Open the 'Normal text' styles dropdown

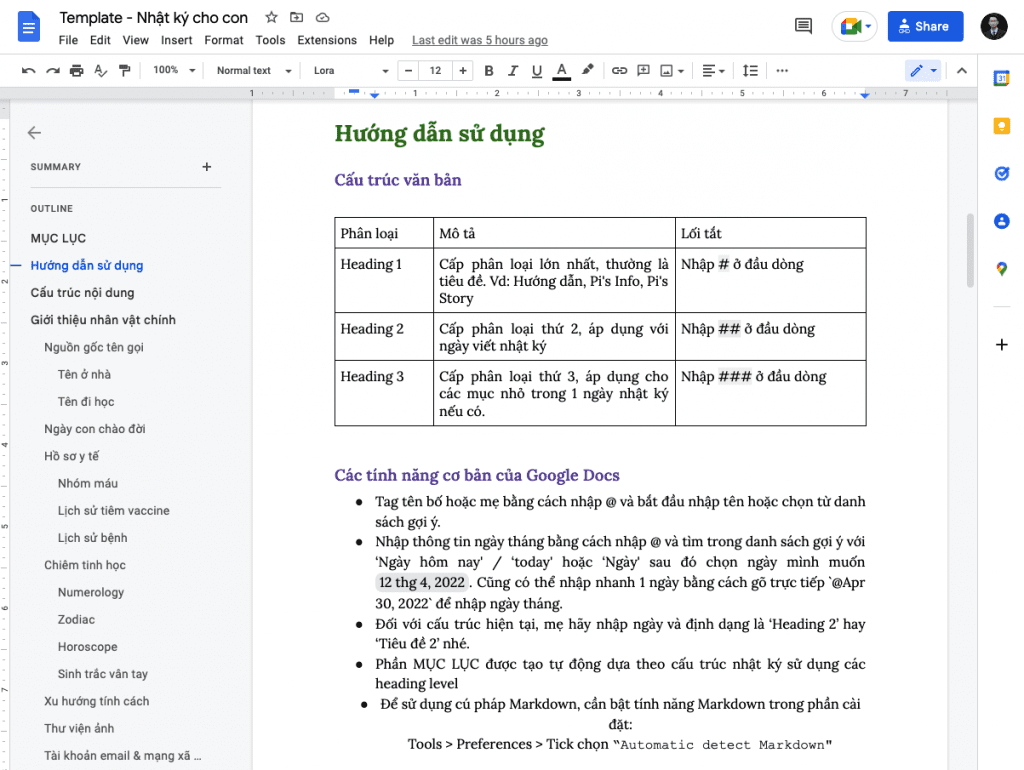pos(252,70)
